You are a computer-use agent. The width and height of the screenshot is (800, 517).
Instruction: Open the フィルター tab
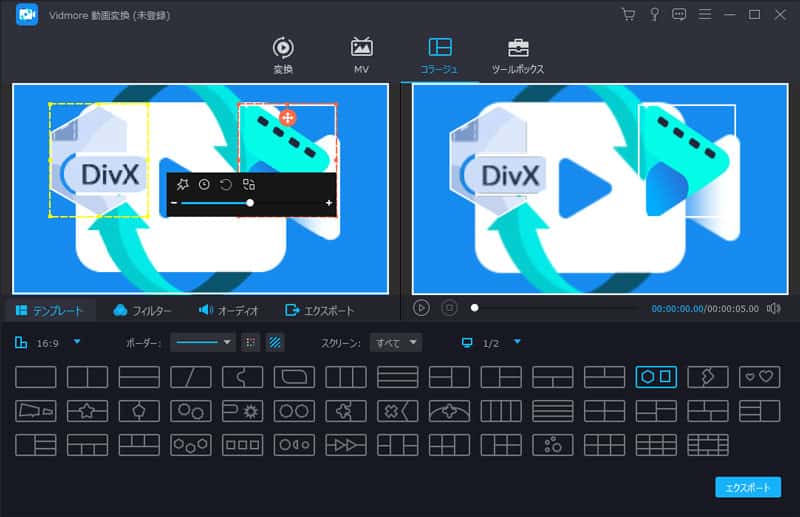143,310
